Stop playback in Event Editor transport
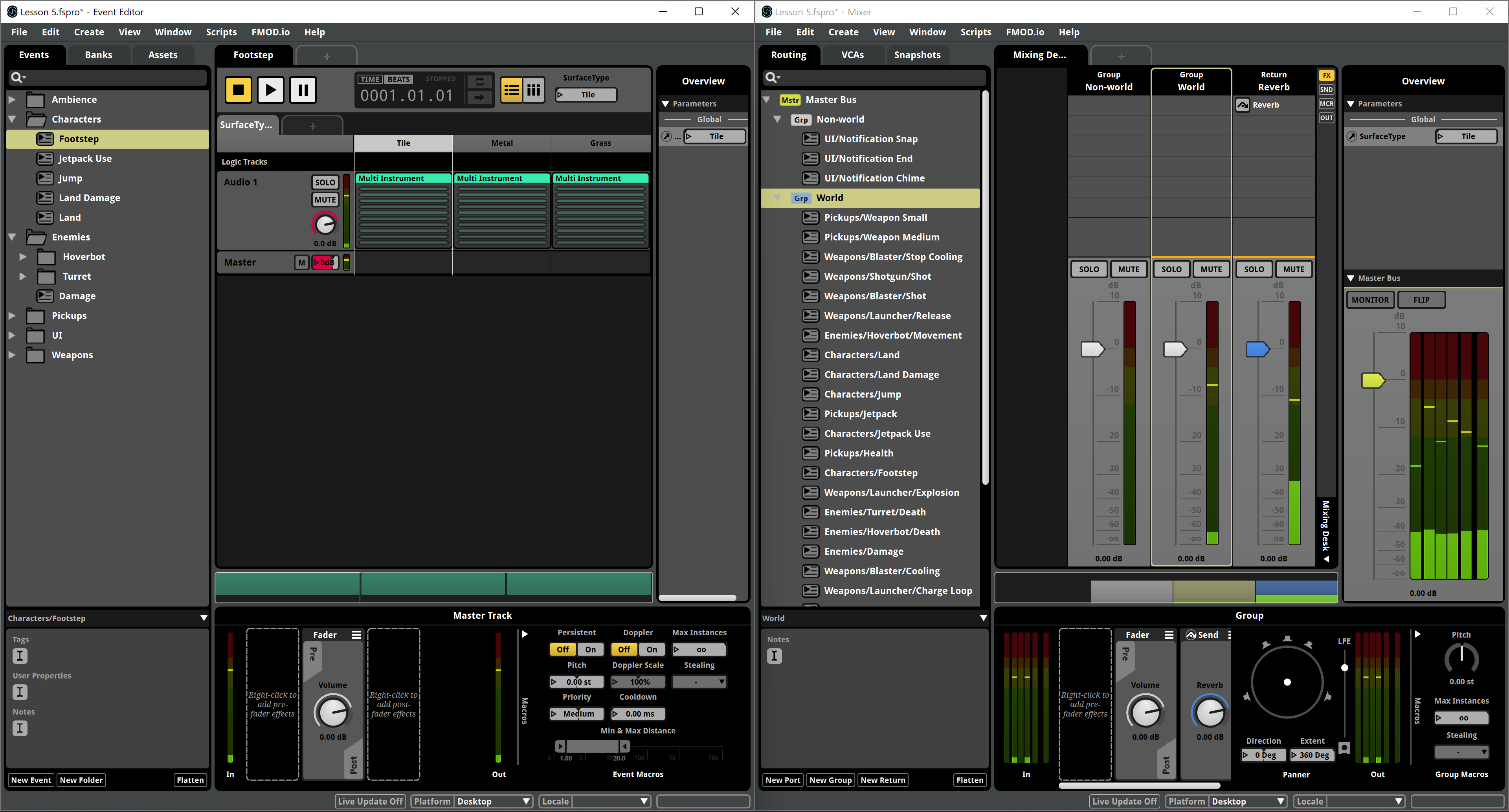This screenshot has width=1509, height=812. pos(238,90)
